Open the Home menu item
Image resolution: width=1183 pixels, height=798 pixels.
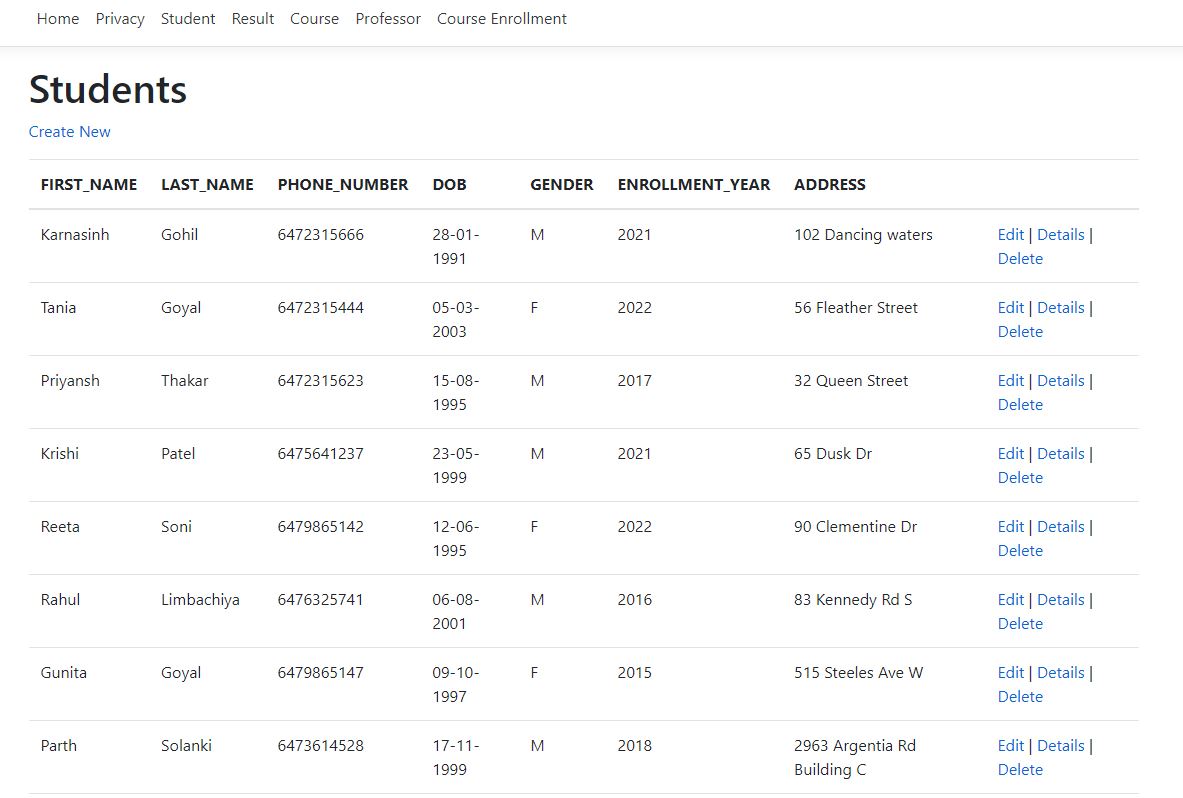point(57,18)
